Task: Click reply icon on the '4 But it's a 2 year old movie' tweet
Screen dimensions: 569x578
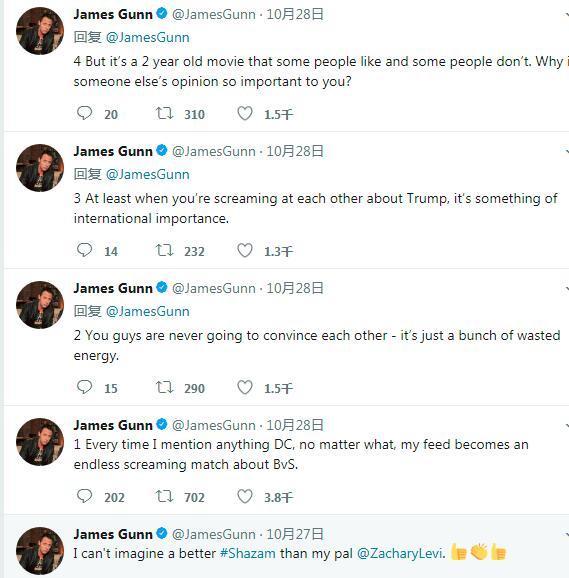Action: point(84,113)
